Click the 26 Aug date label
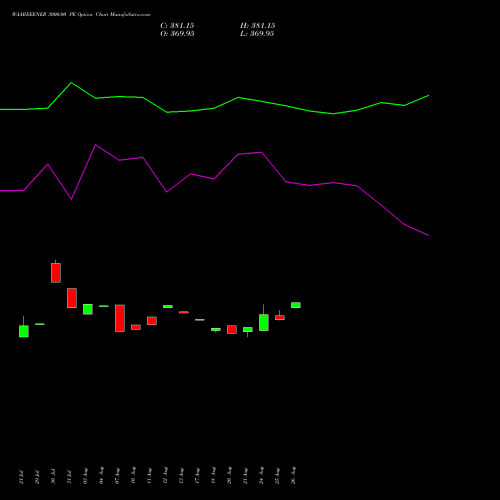 (293, 476)
